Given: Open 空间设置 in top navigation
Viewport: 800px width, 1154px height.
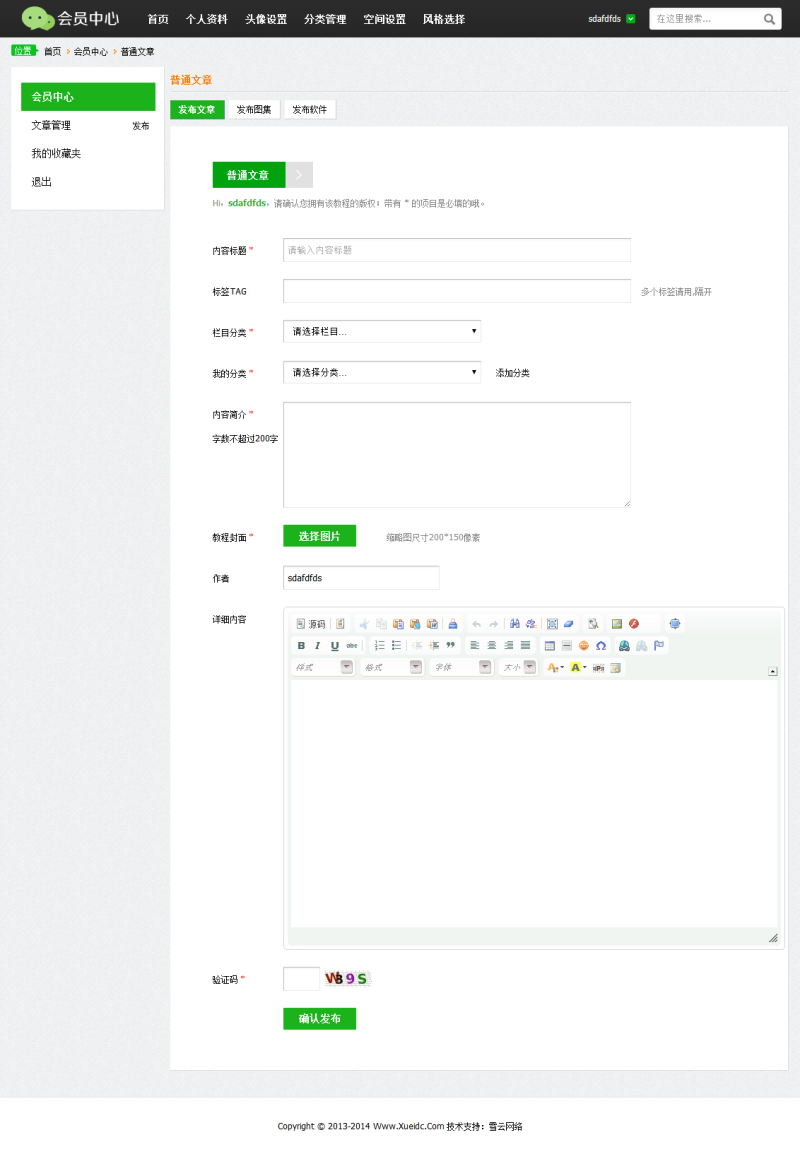Looking at the screenshot, I should [x=384, y=19].
